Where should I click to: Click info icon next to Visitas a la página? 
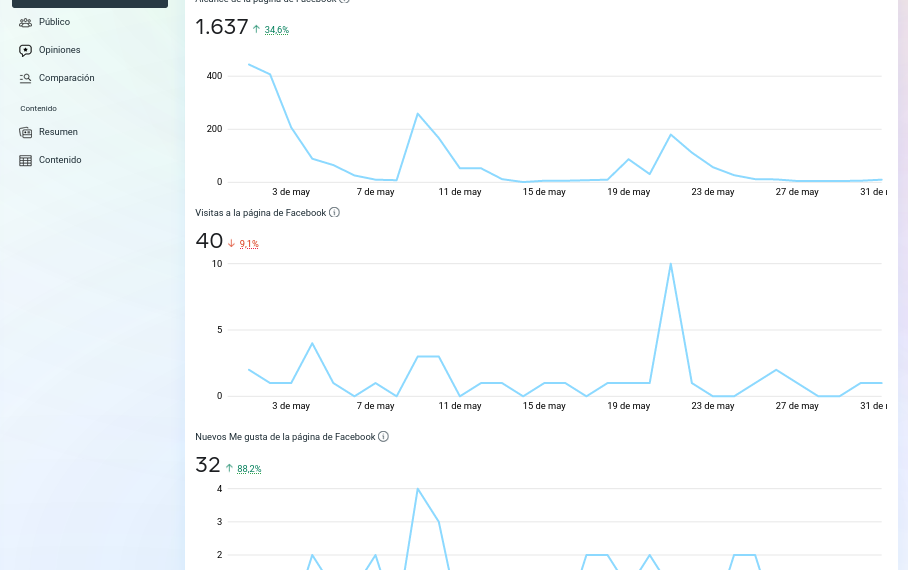coord(334,213)
